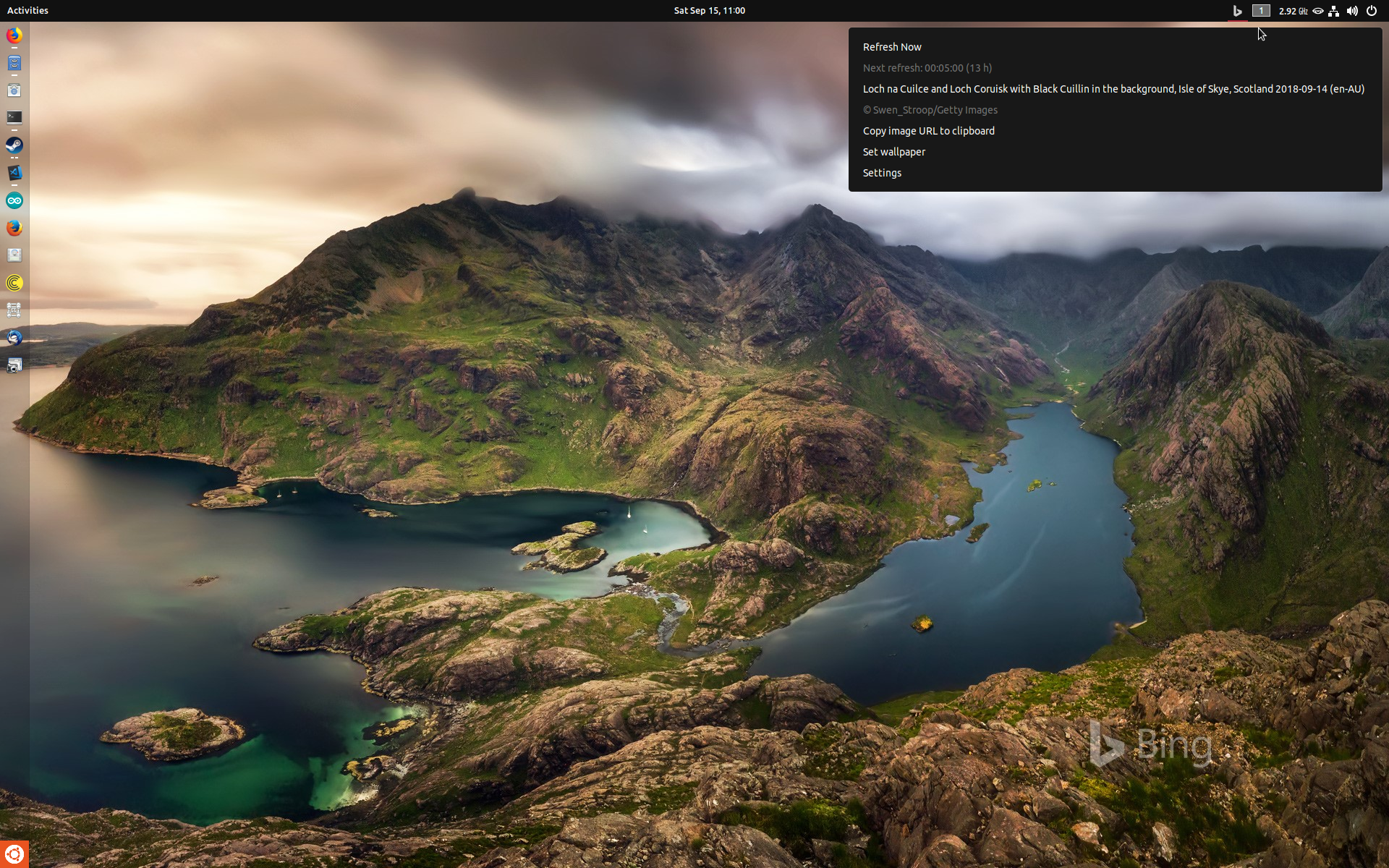Open the Ubuntu Software shopping bag icon
Screen dimensions: 1389x868
[14, 90]
